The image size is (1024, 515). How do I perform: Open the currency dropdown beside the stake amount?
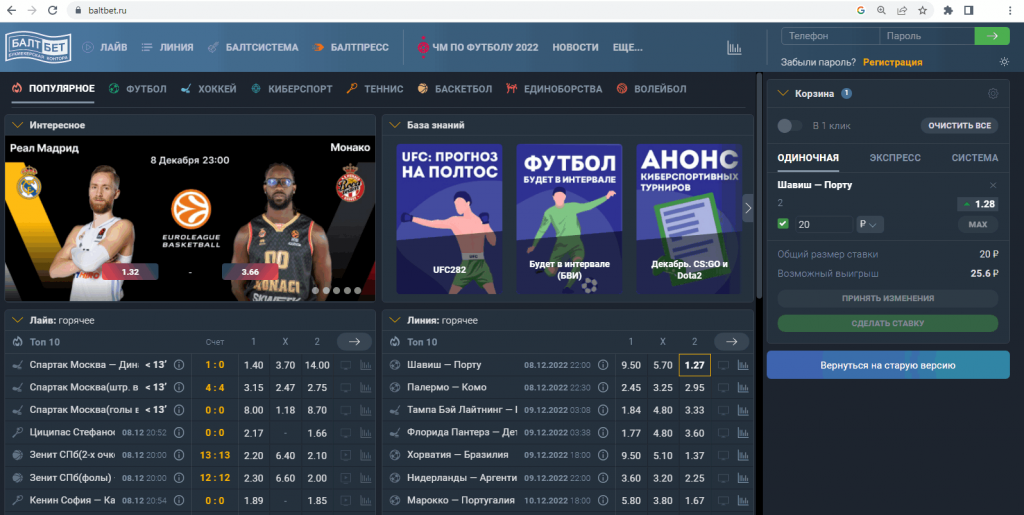[870, 224]
